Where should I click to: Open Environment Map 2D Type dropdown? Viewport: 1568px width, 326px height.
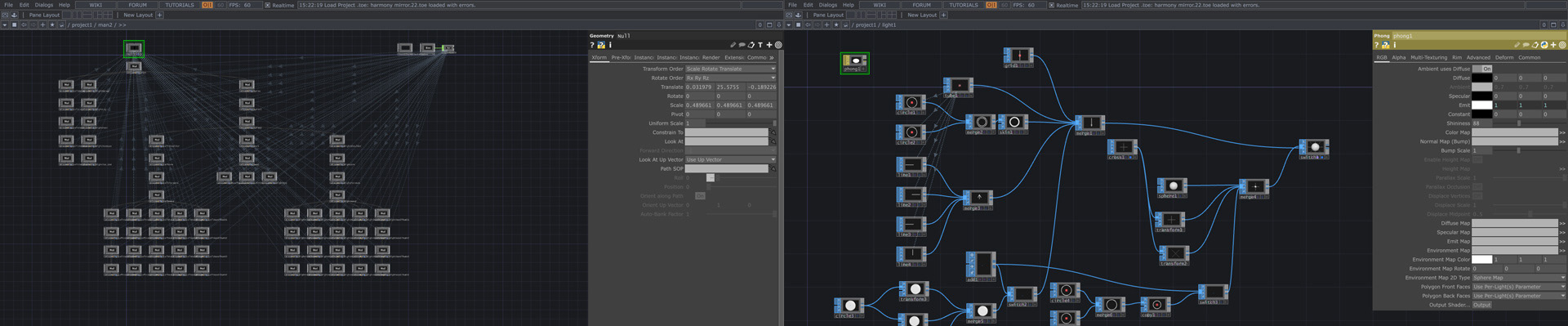point(1519,278)
